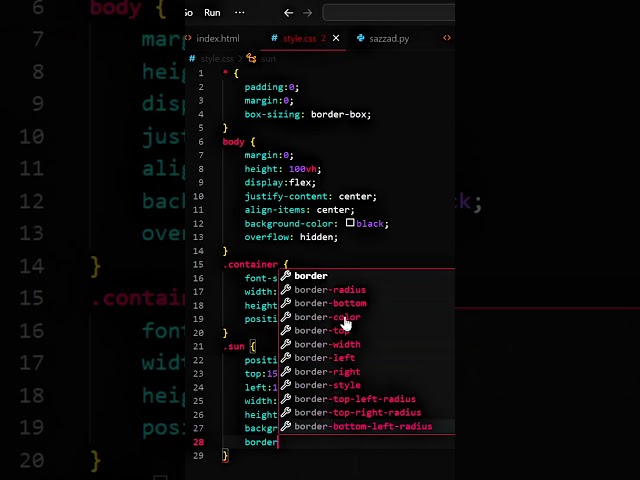Click the .sun selector on line 21
This screenshot has width=640, height=480.
tap(234, 347)
